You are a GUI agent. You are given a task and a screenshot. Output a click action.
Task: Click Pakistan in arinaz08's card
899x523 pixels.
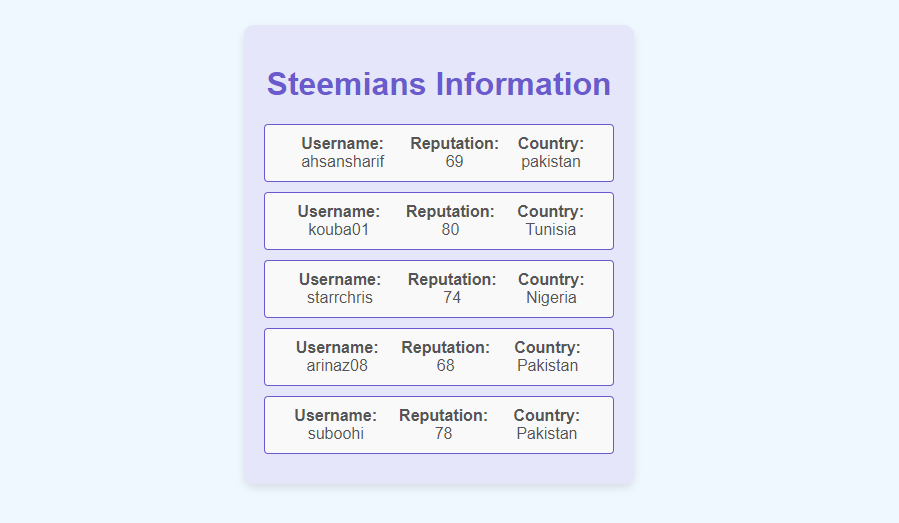pos(548,365)
